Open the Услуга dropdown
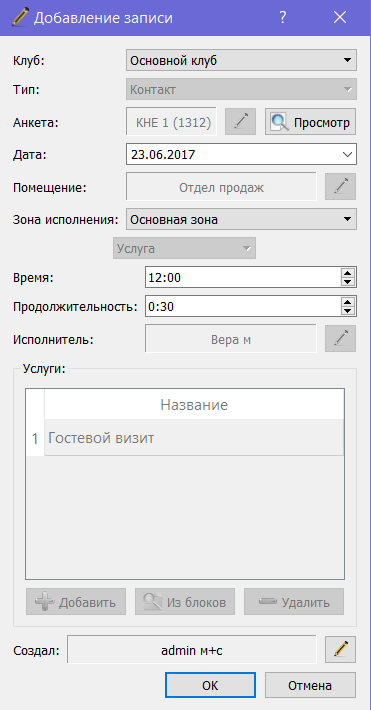The width and height of the screenshot is (371, 710). point(184,248)
